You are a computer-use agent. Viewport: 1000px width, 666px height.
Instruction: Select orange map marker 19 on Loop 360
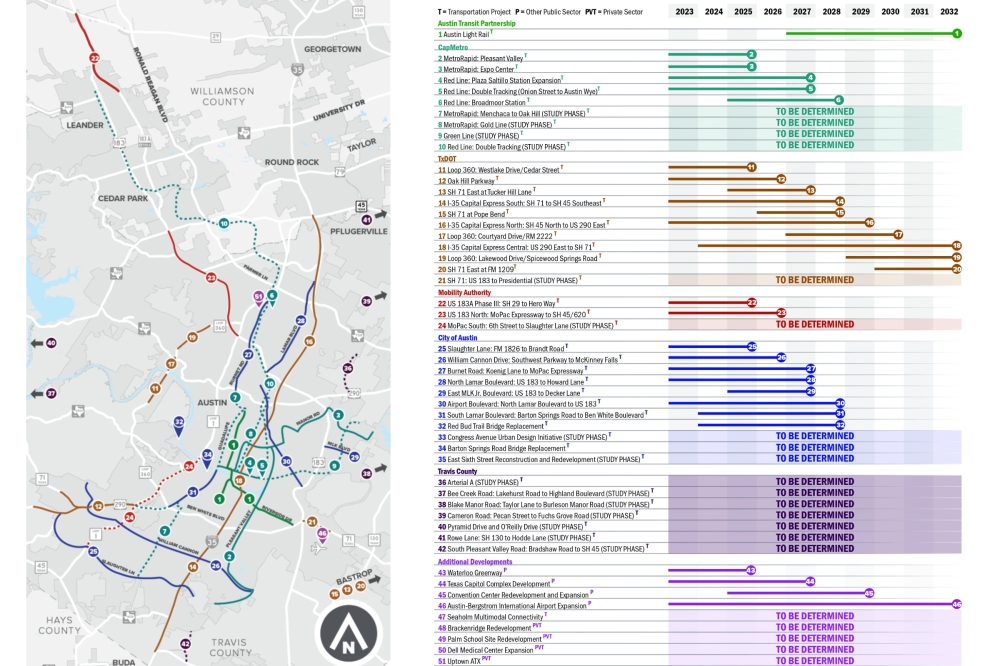[192, 337]
